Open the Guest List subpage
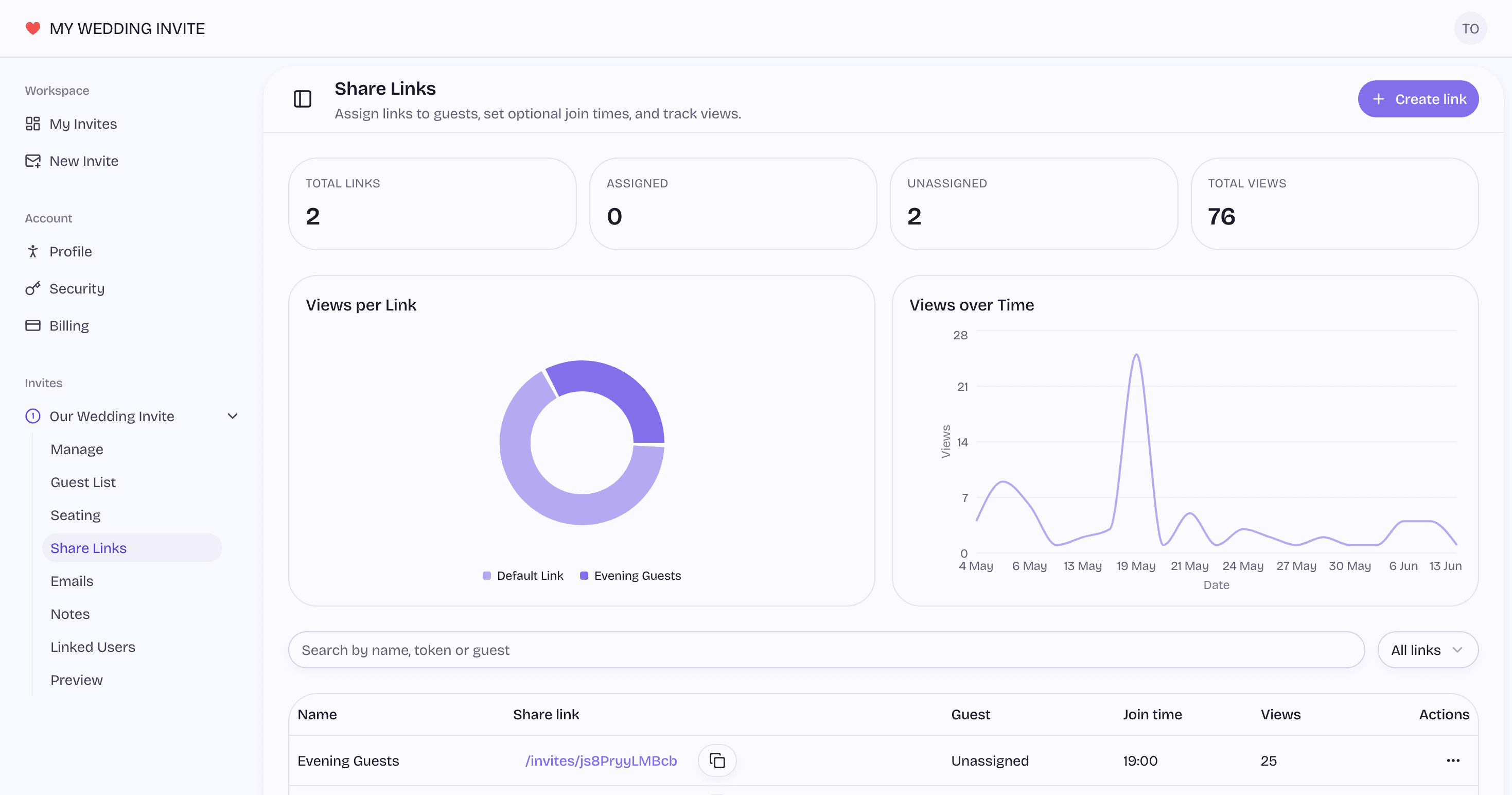 [83, 482]
